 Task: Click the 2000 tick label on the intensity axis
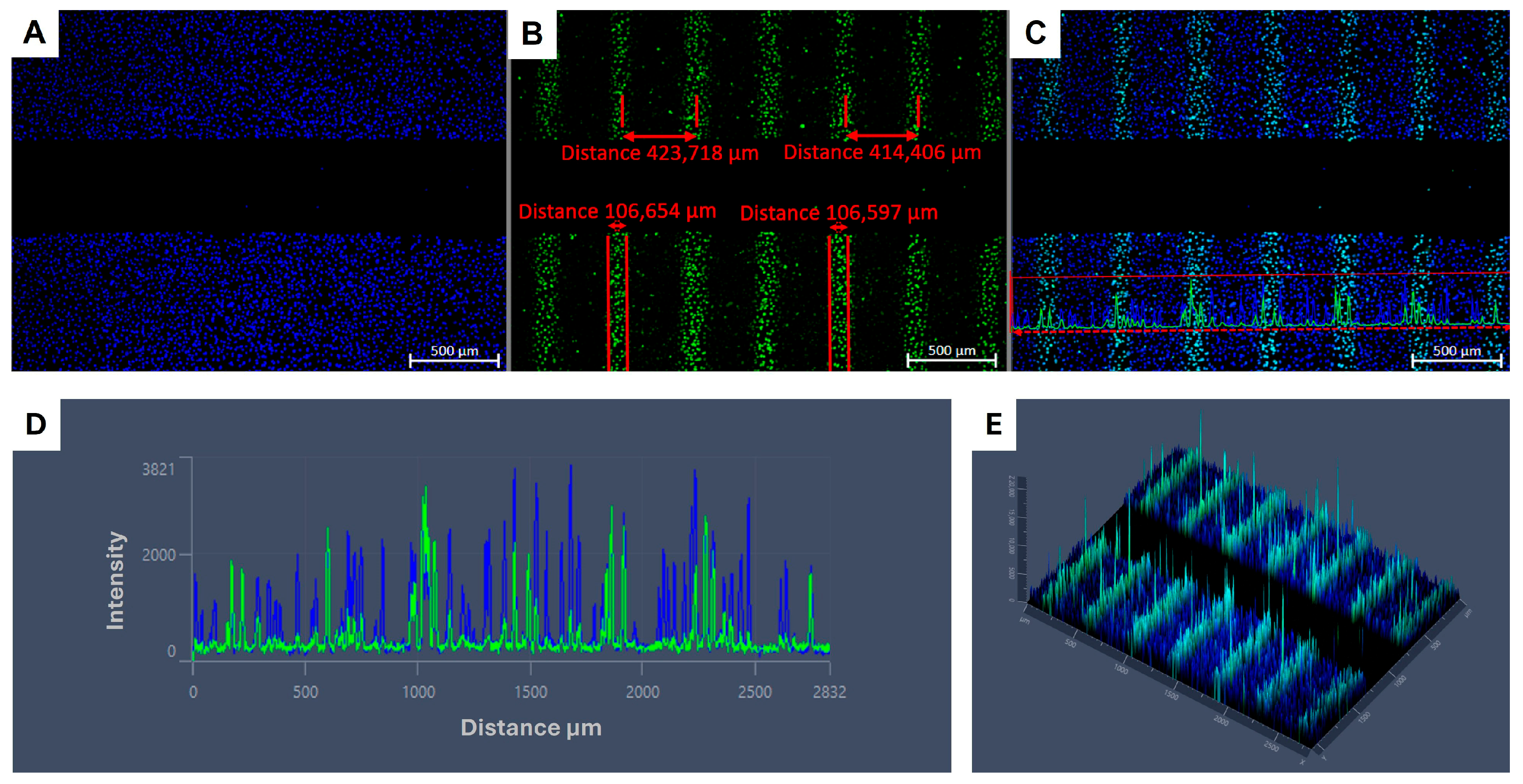tap(159, 555)
